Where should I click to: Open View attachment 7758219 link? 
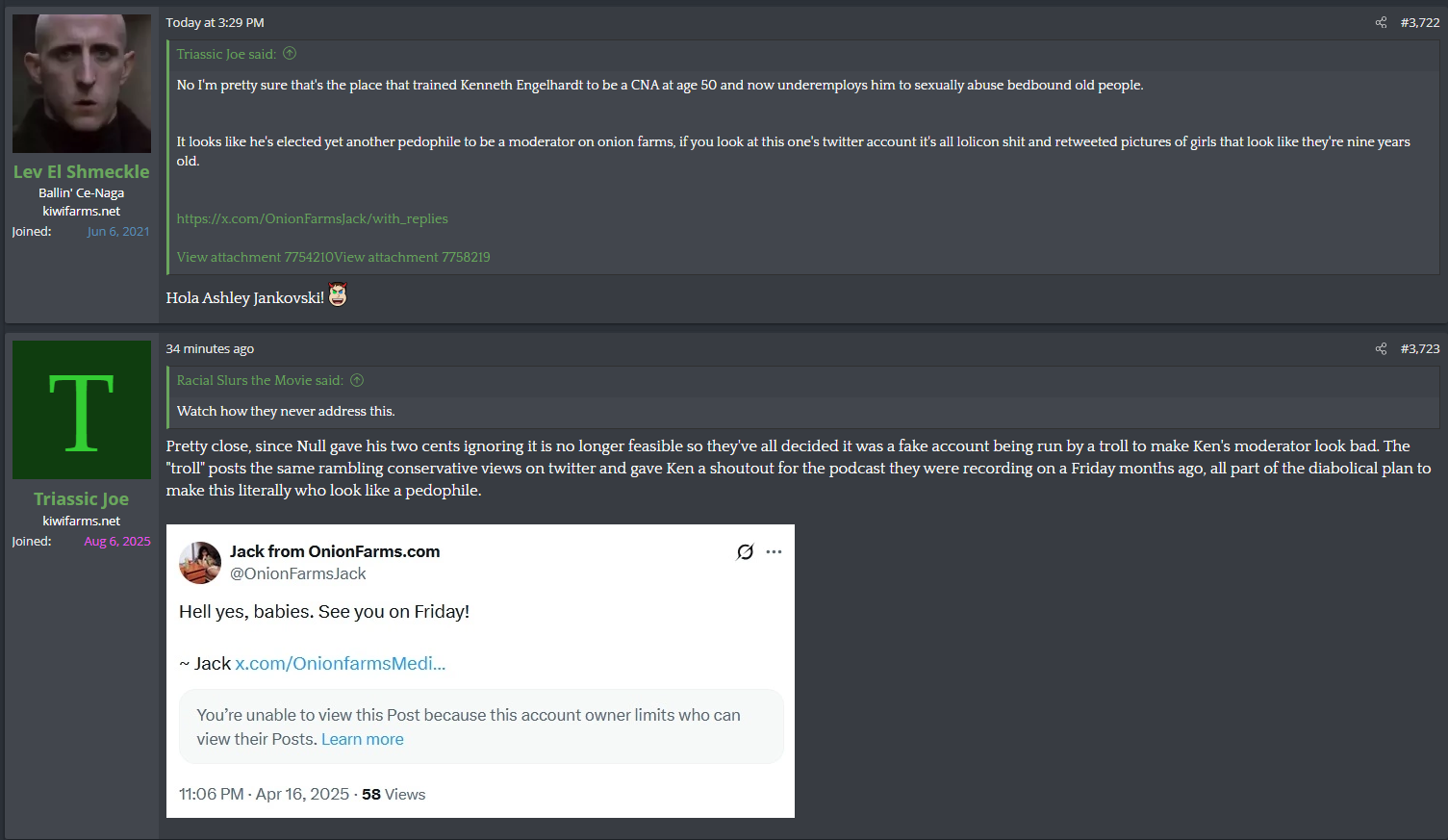[413, 257]
